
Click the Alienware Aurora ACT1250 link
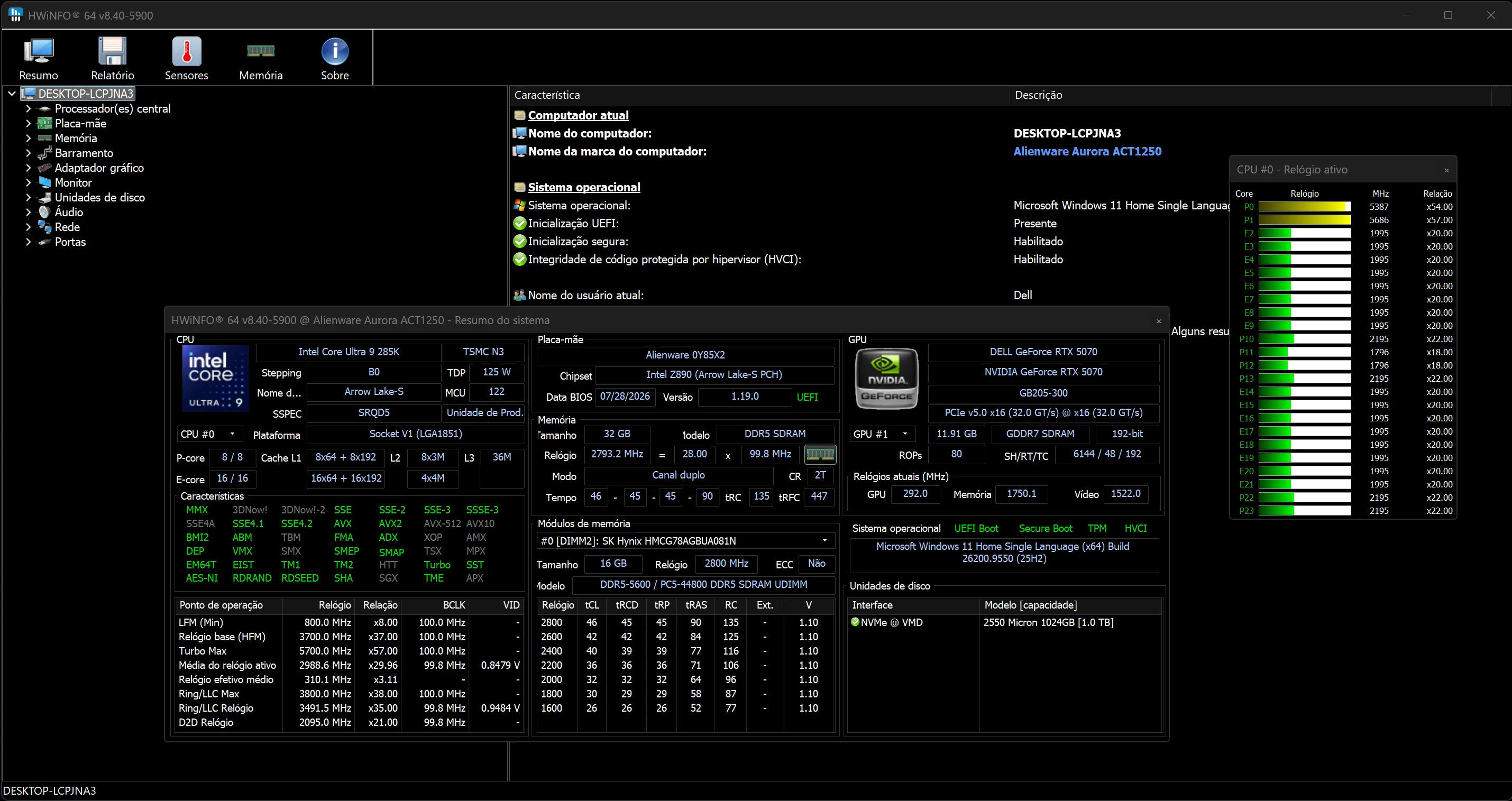pos(1087,151)
